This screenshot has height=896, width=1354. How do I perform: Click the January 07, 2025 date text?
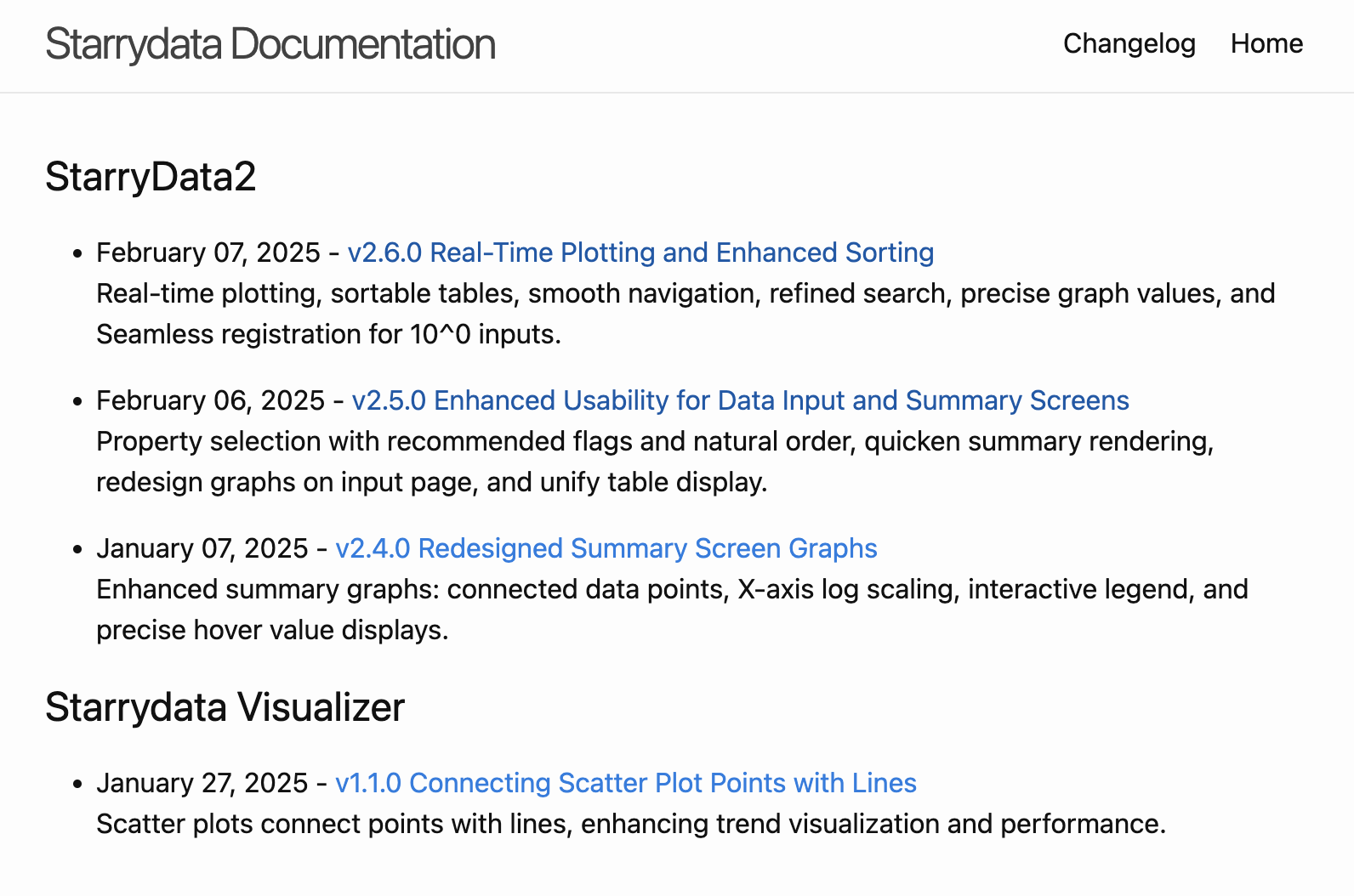point(202,548)
